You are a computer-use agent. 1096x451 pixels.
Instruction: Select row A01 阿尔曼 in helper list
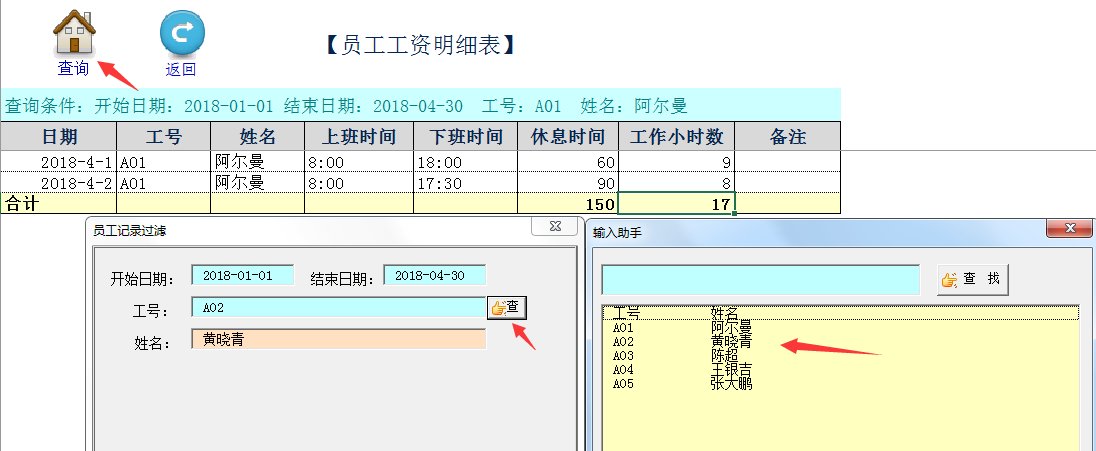click(840, 327)
